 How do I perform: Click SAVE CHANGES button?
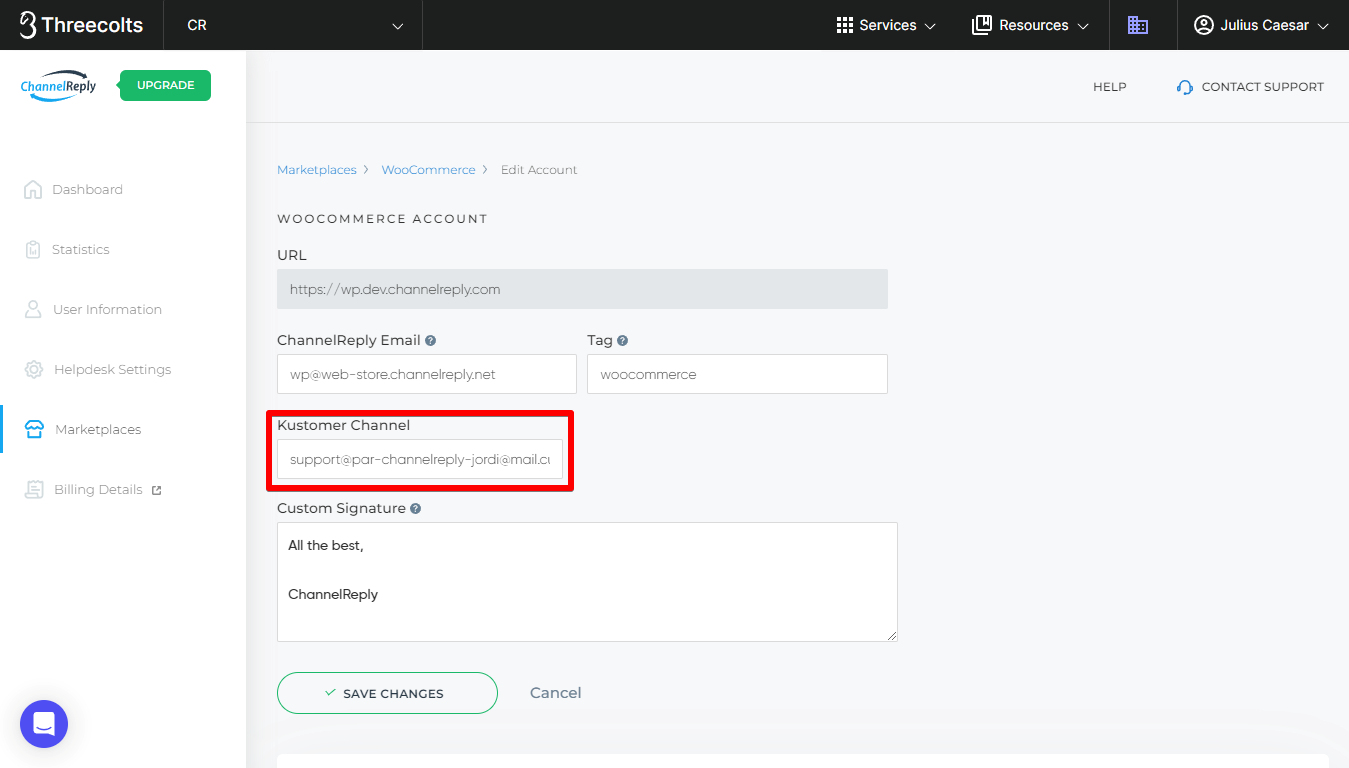(x=387, y=693)
